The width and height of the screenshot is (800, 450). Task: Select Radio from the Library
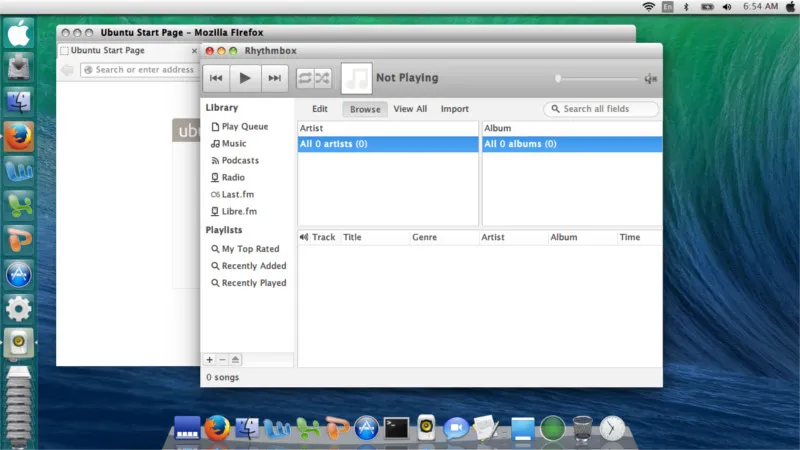pos(232,177)
